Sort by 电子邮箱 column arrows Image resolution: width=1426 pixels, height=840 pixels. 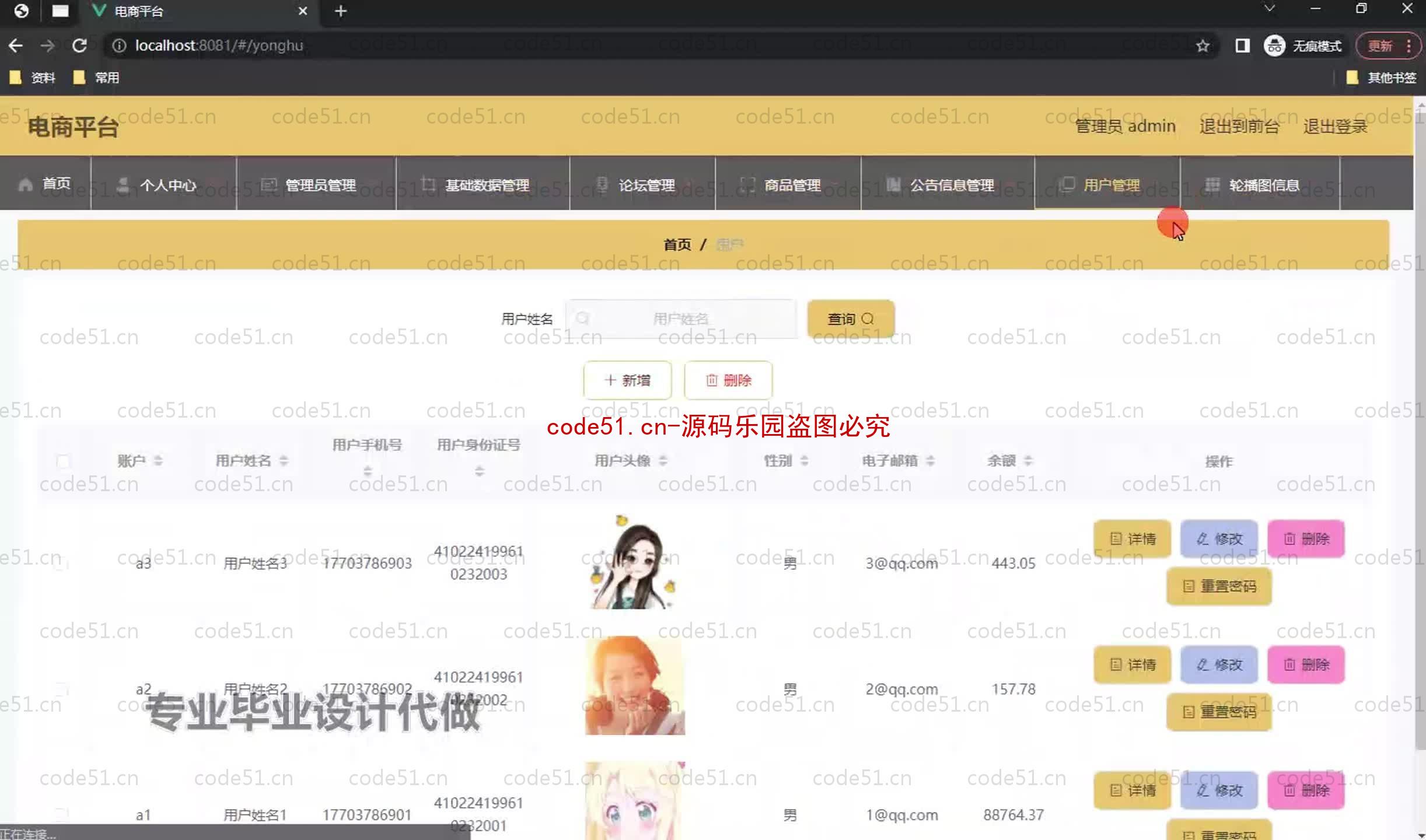(x=930, y=461)
